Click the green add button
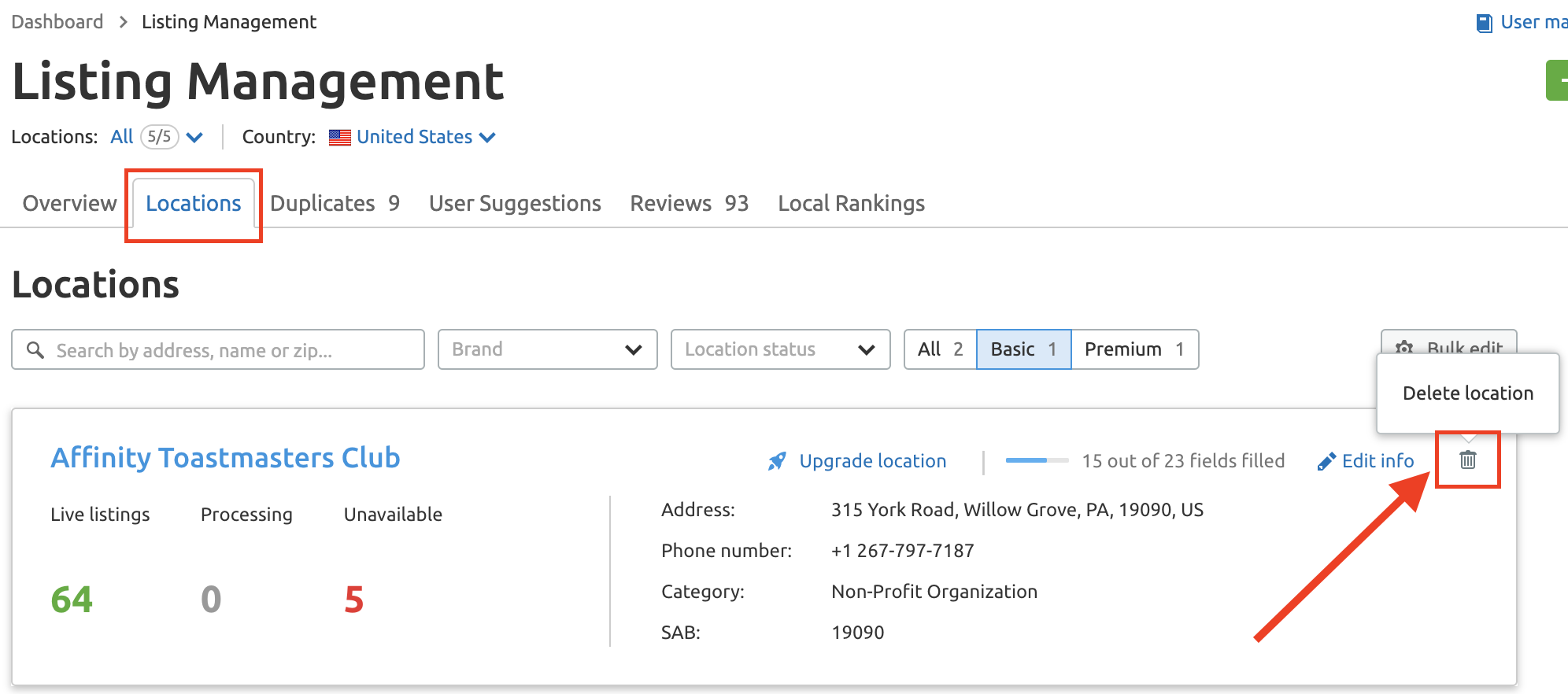This screenshot has height=694, width=1568. 1557,80
